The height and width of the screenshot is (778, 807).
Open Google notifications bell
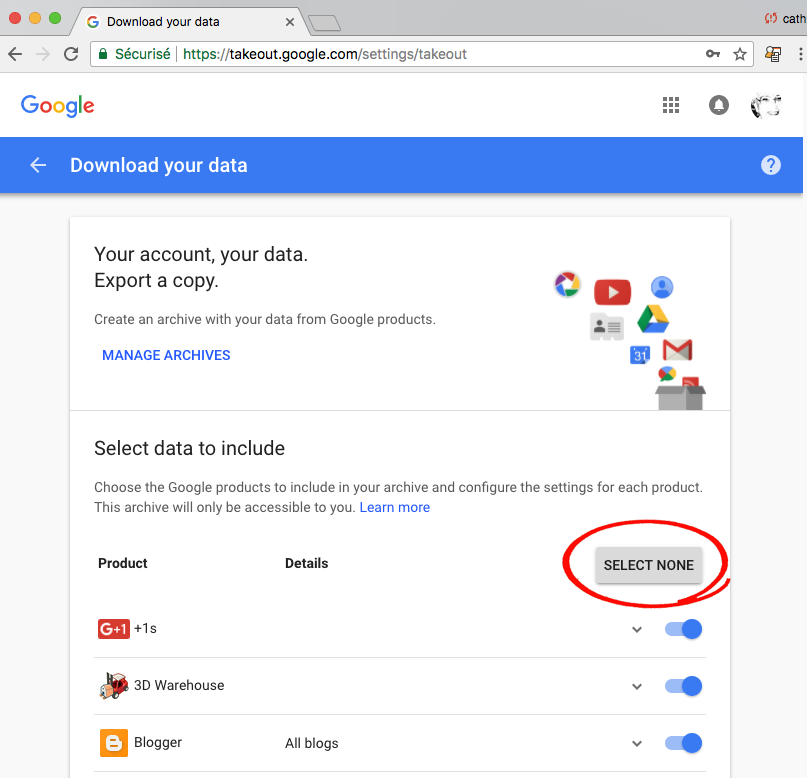[x=718, y=105]
